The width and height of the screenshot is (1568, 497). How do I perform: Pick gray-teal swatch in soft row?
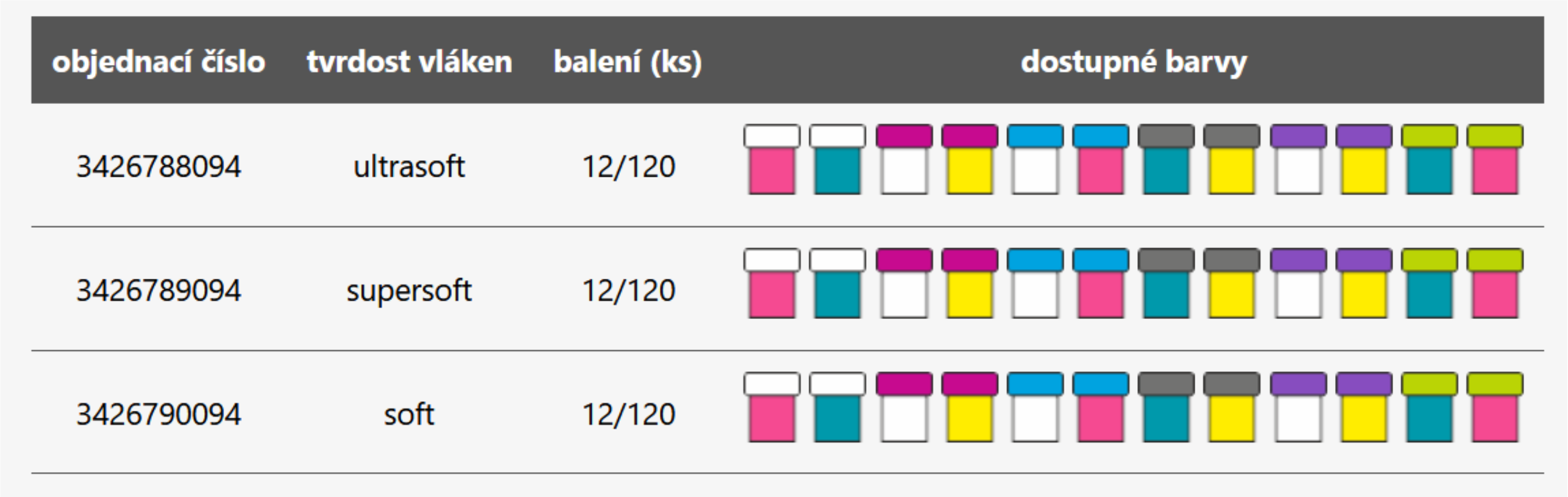[x=1166, y=407]
